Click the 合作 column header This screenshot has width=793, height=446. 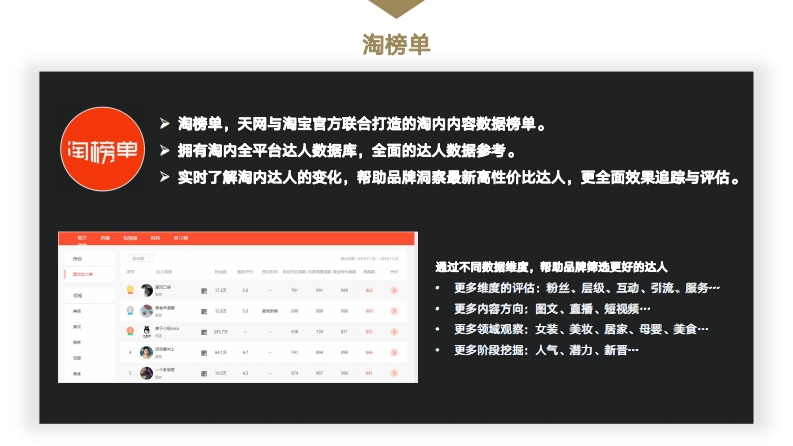[x=394, y=272]
